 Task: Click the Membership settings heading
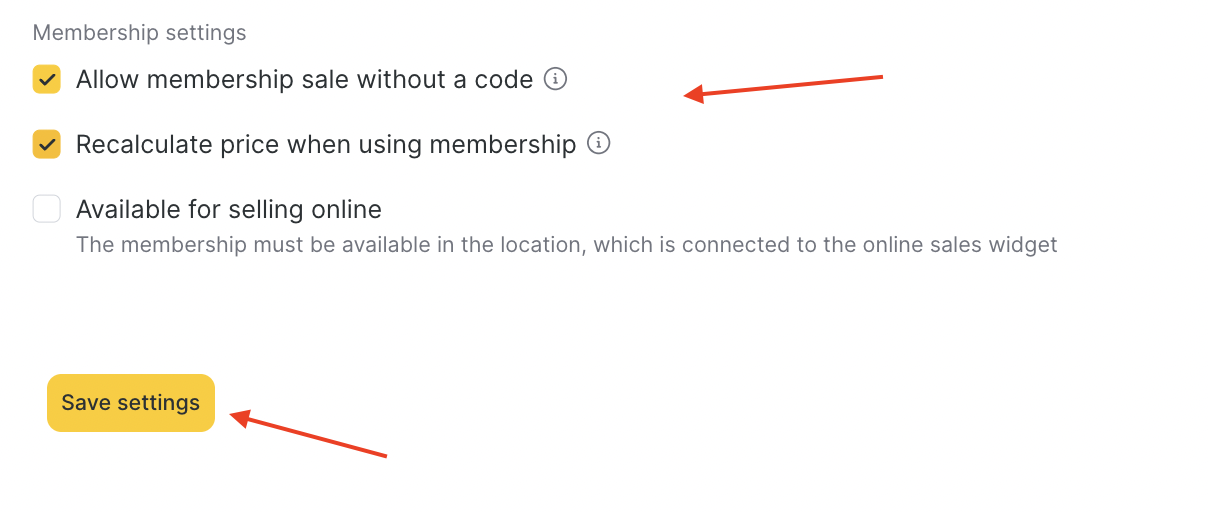(x=139, y=33)
